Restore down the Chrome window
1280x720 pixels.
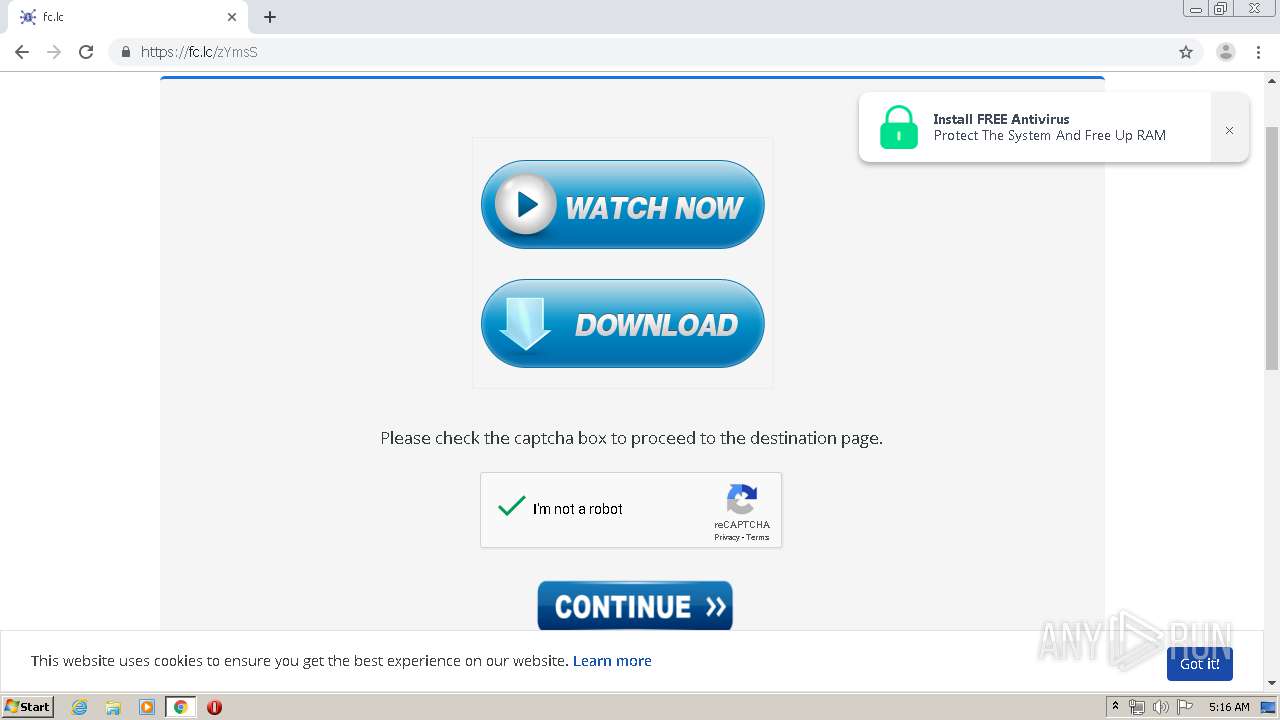point(1221,9)
